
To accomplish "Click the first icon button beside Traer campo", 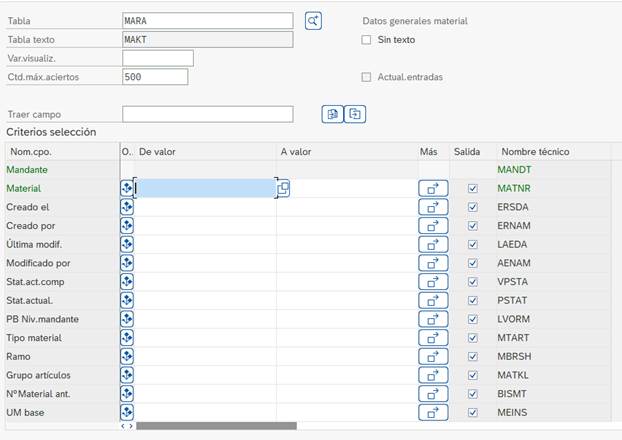I will tap(332, 114).
